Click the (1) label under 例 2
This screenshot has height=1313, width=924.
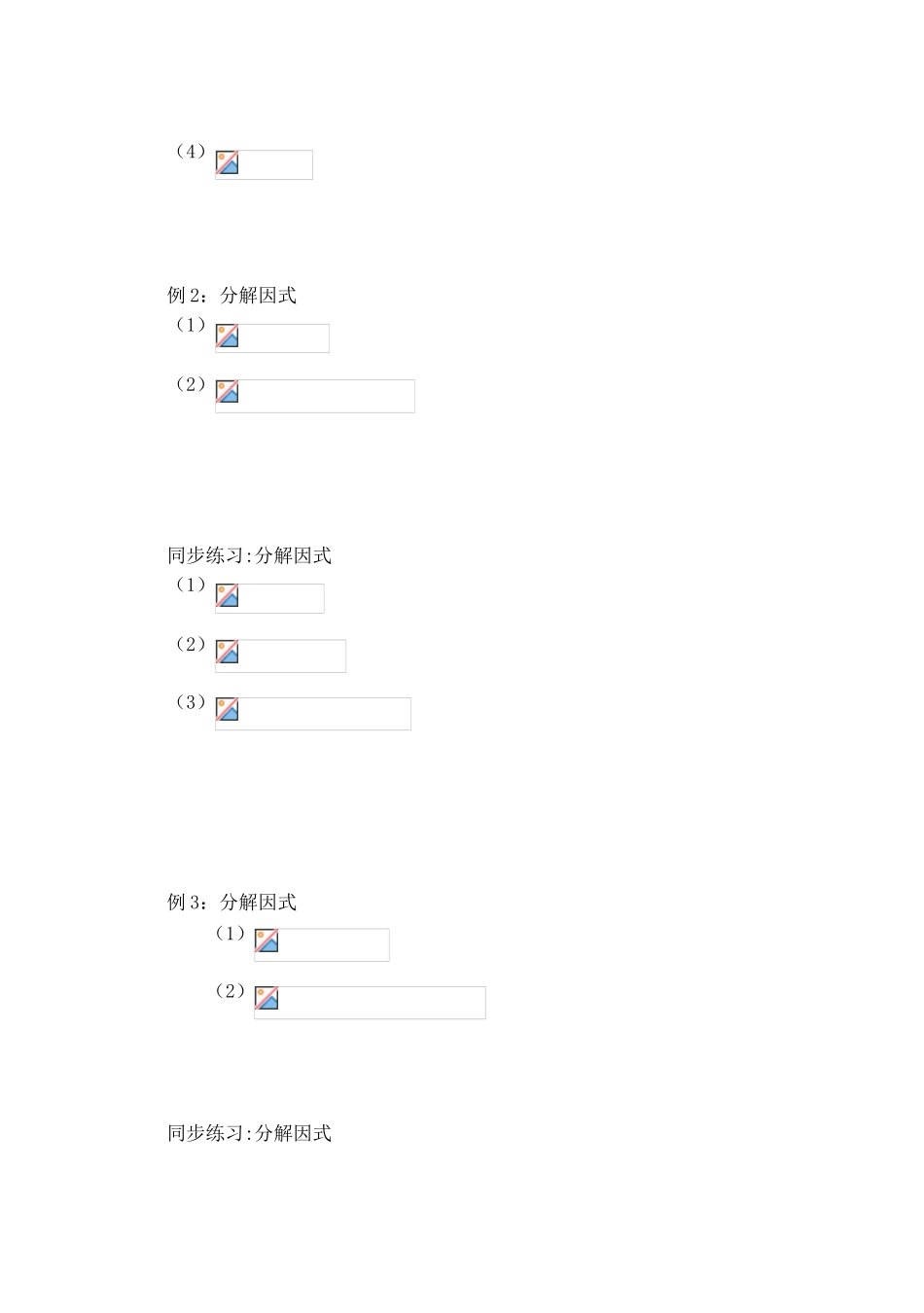[191, 325]
